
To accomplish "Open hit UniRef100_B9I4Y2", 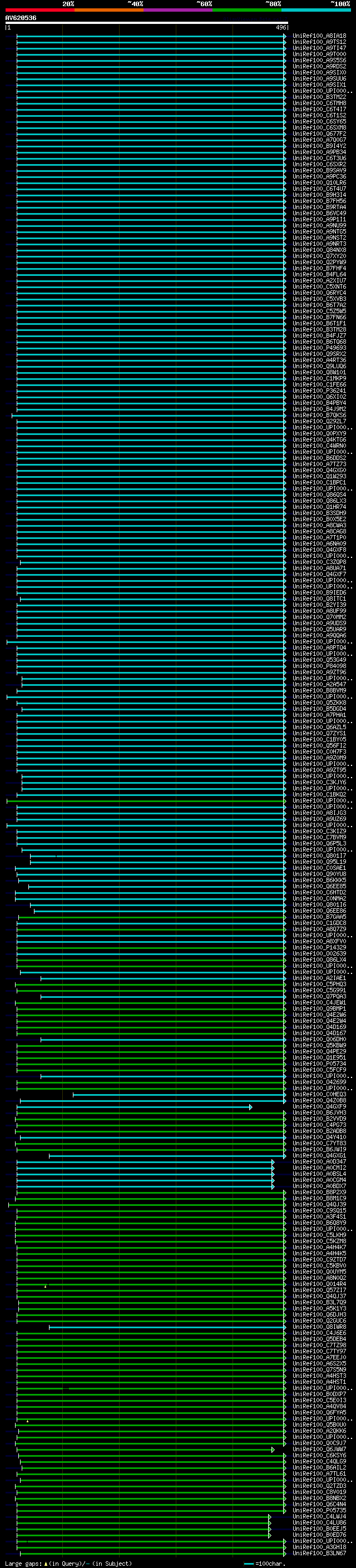I will (319, 146).
